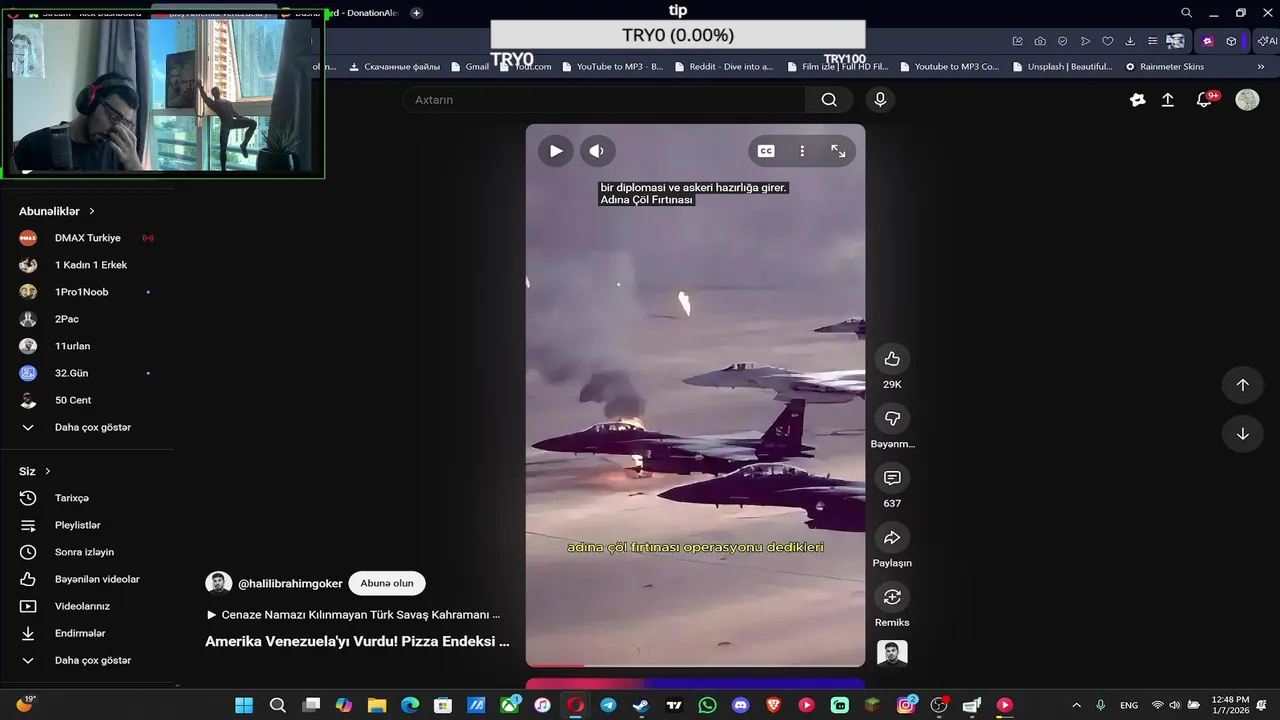Viewport: 1280px width, 720px height.
Task: Open the browser downloads arrow icon
Action: 1130,41
